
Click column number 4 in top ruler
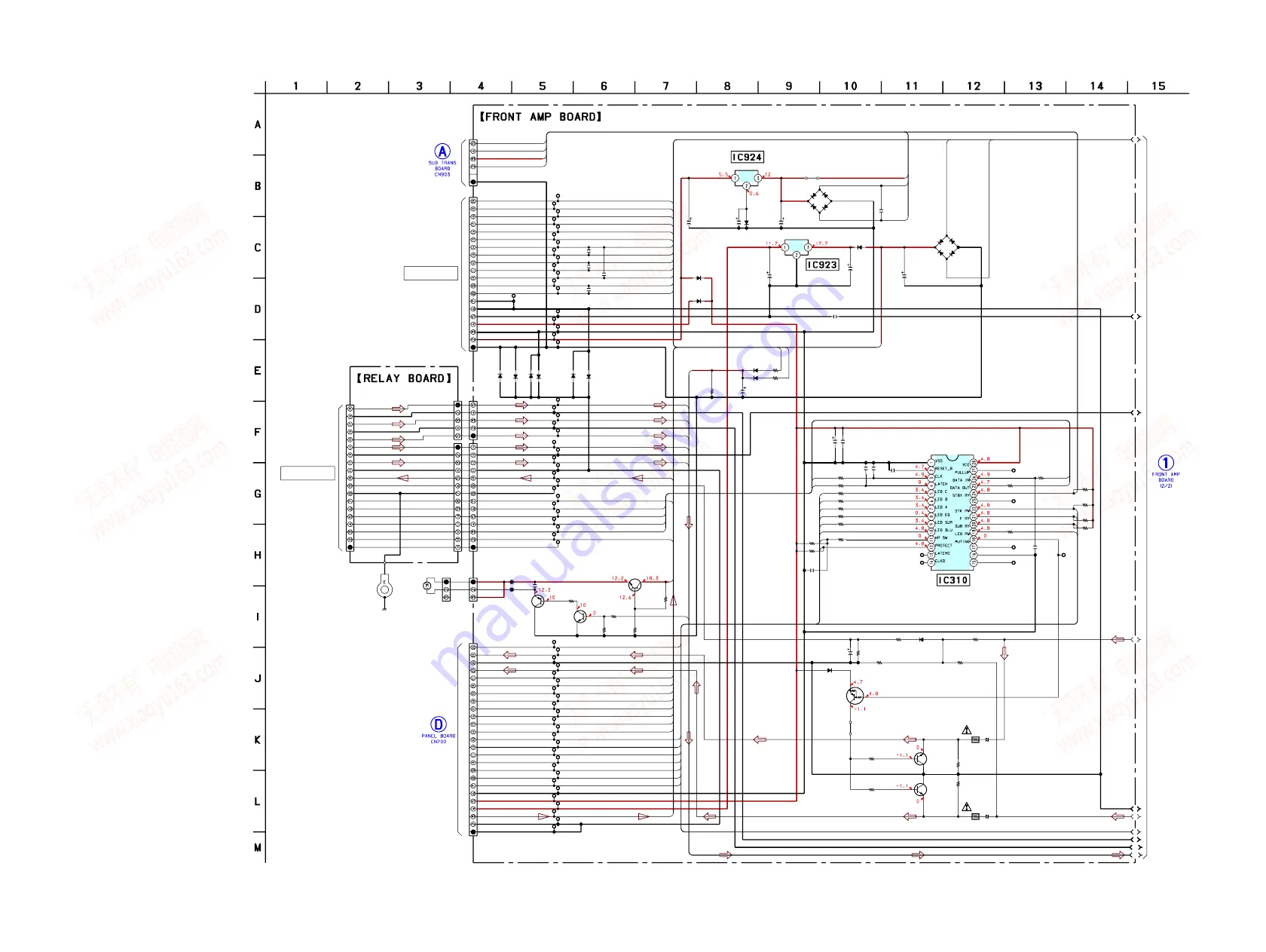(481, 86)
